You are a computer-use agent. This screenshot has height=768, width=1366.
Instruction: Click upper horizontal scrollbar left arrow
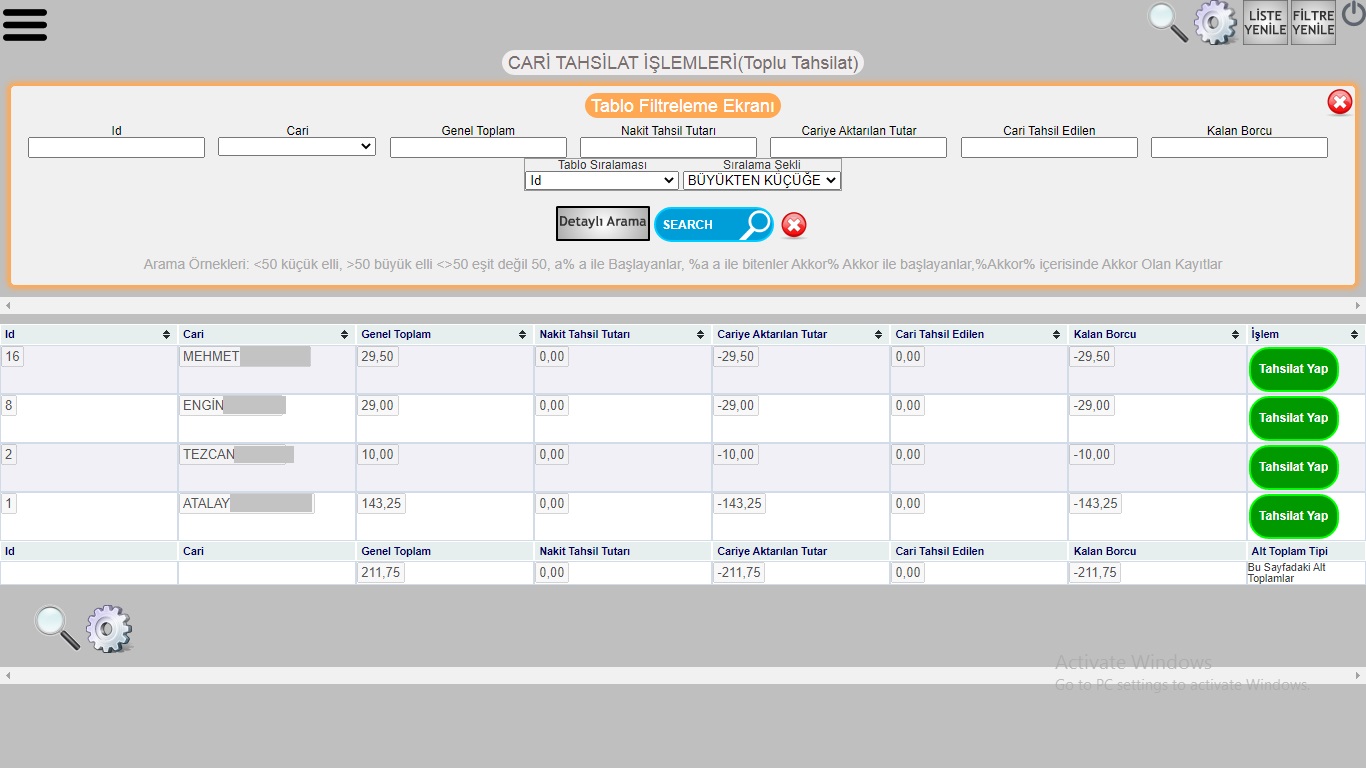pyautogui.click(x=8, y=305)
